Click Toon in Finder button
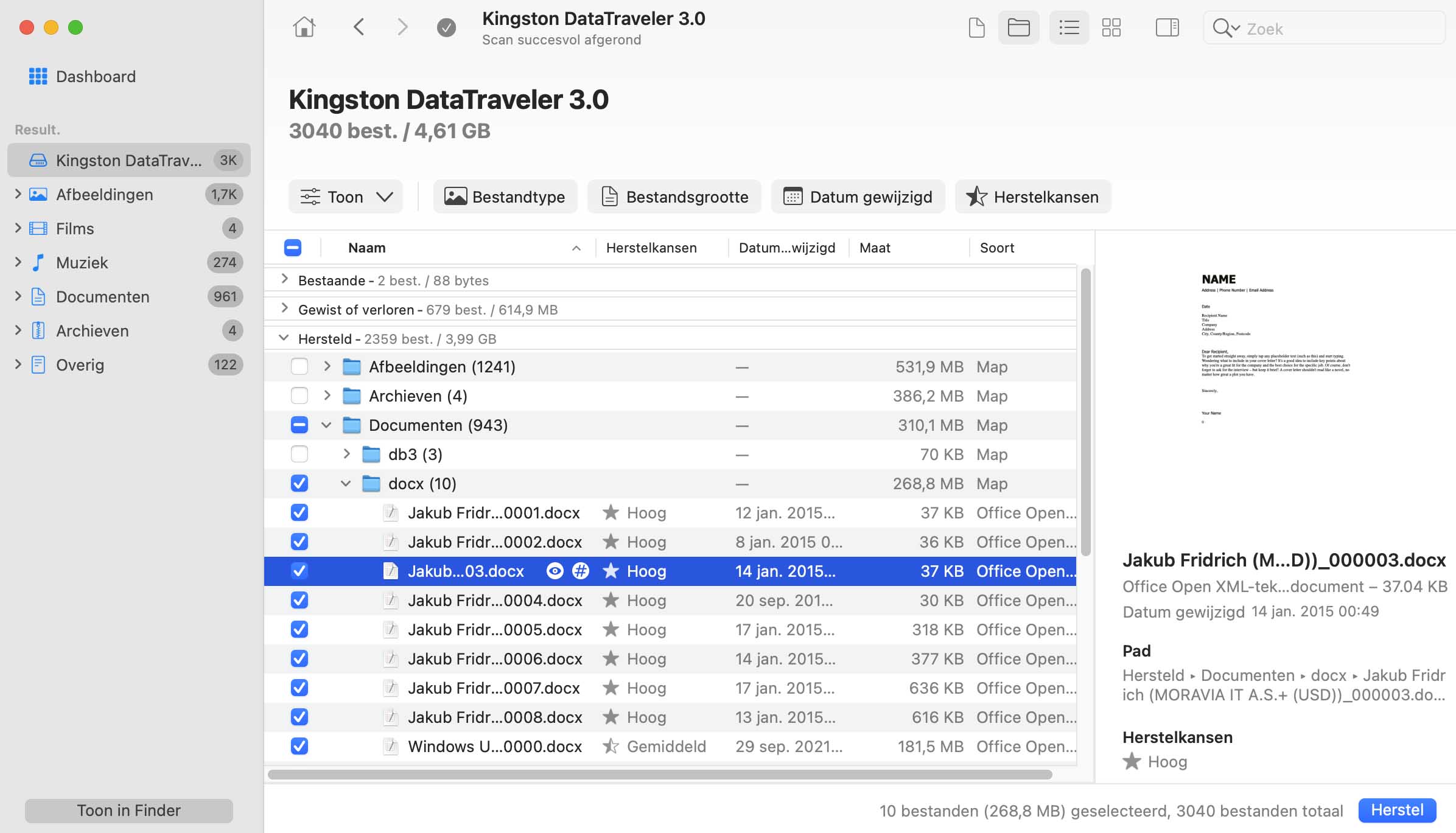 pyautogui.click(x=129, y=810)
